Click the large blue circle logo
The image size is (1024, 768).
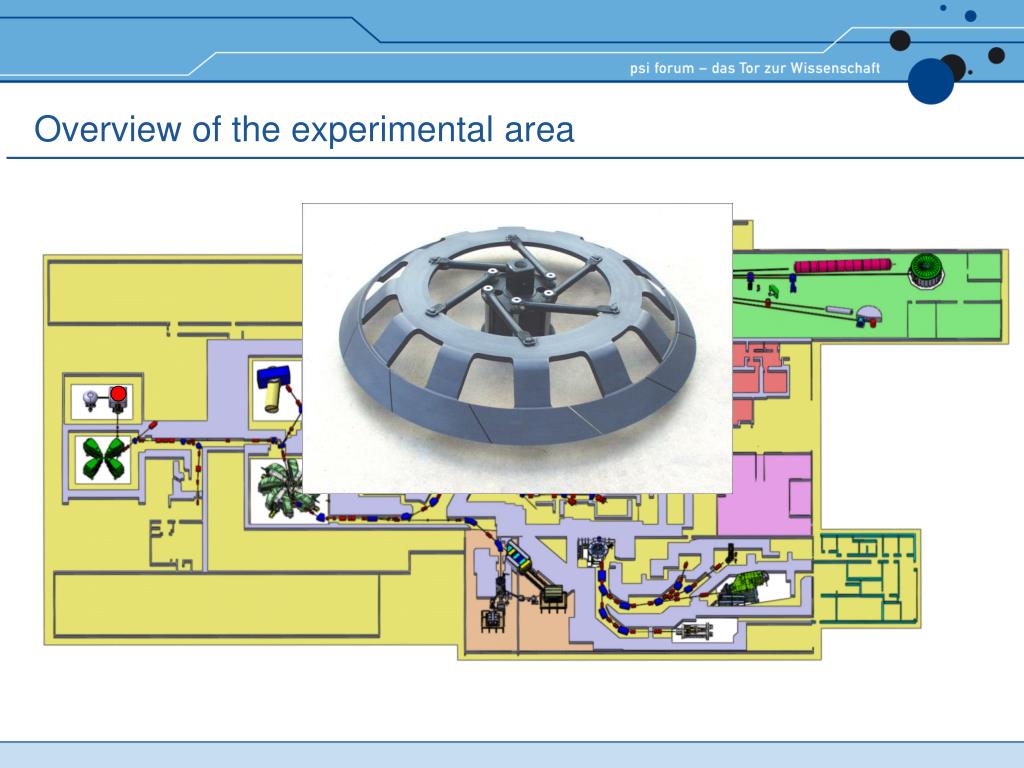pyautogui.click(x=931, y=81)
